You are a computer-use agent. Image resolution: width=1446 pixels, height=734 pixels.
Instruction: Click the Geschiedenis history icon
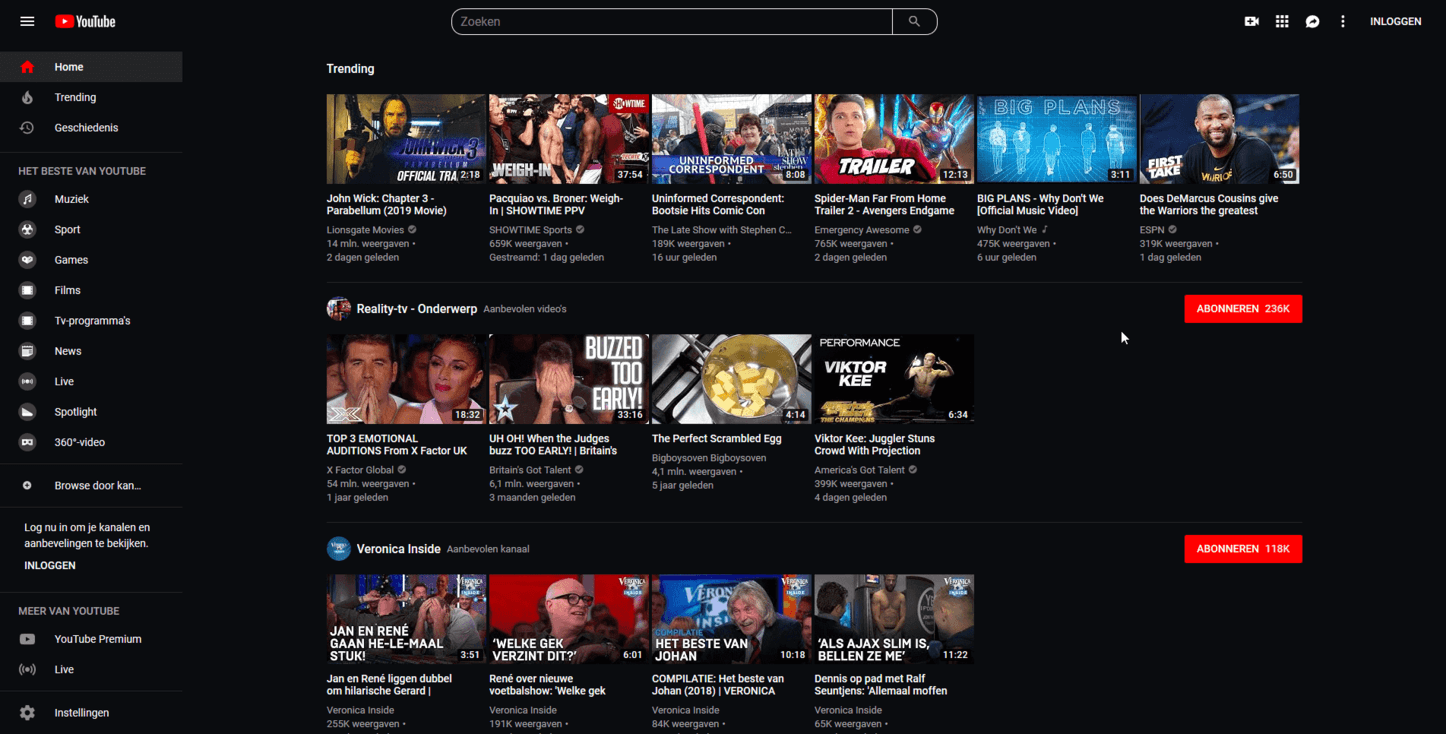click(x=27, y=128)
